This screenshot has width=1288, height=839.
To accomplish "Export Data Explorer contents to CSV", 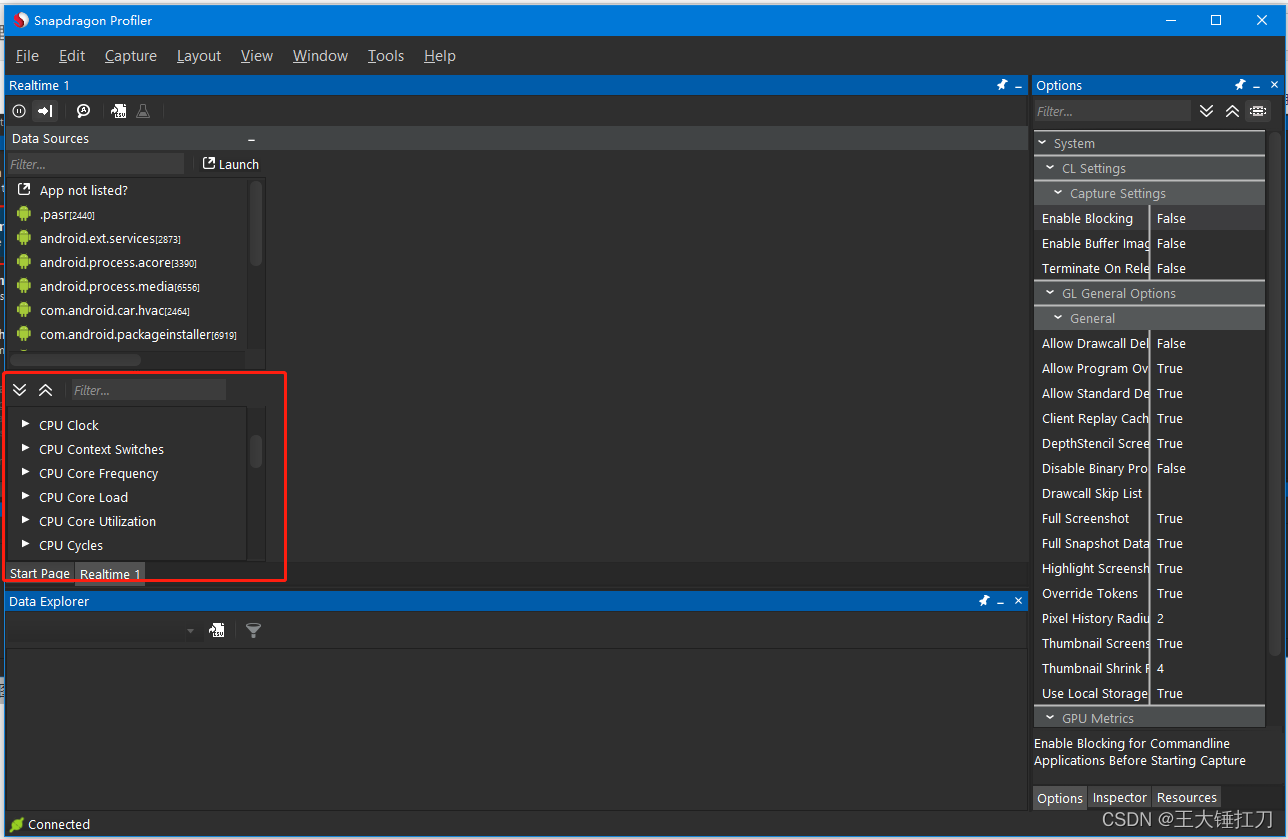I will click(x=216, y=630).
